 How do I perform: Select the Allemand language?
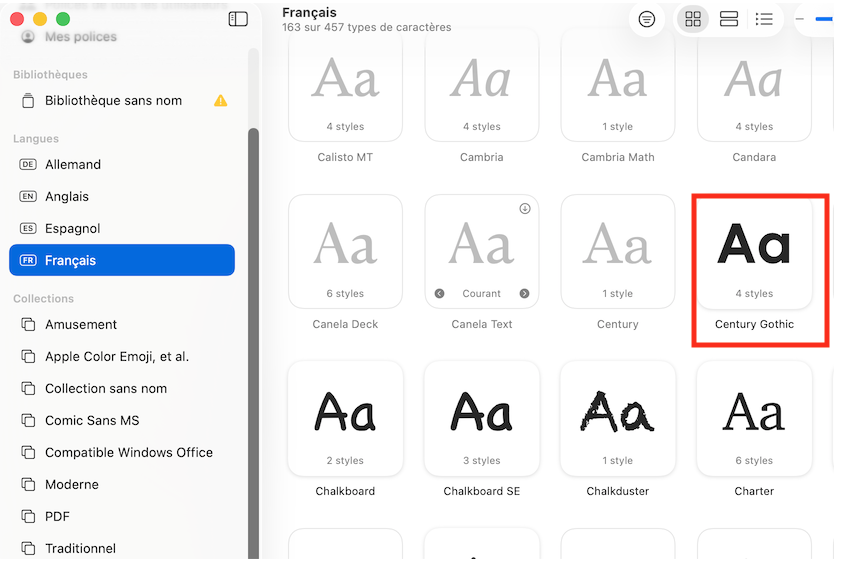pyautogui.click(x=122, y=164)
